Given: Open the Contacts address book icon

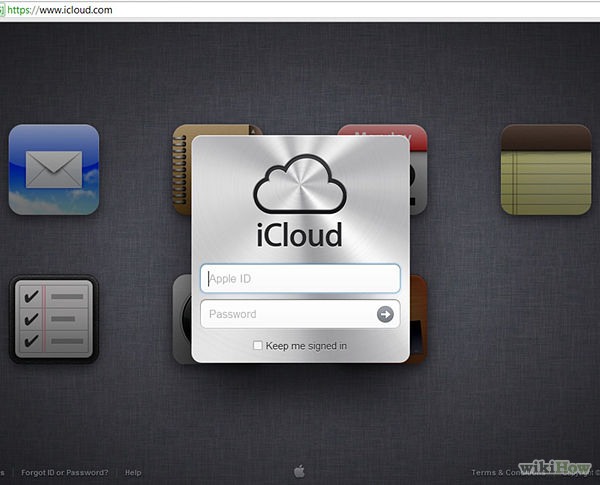Looking at the screenshot, I should (181, 169).
